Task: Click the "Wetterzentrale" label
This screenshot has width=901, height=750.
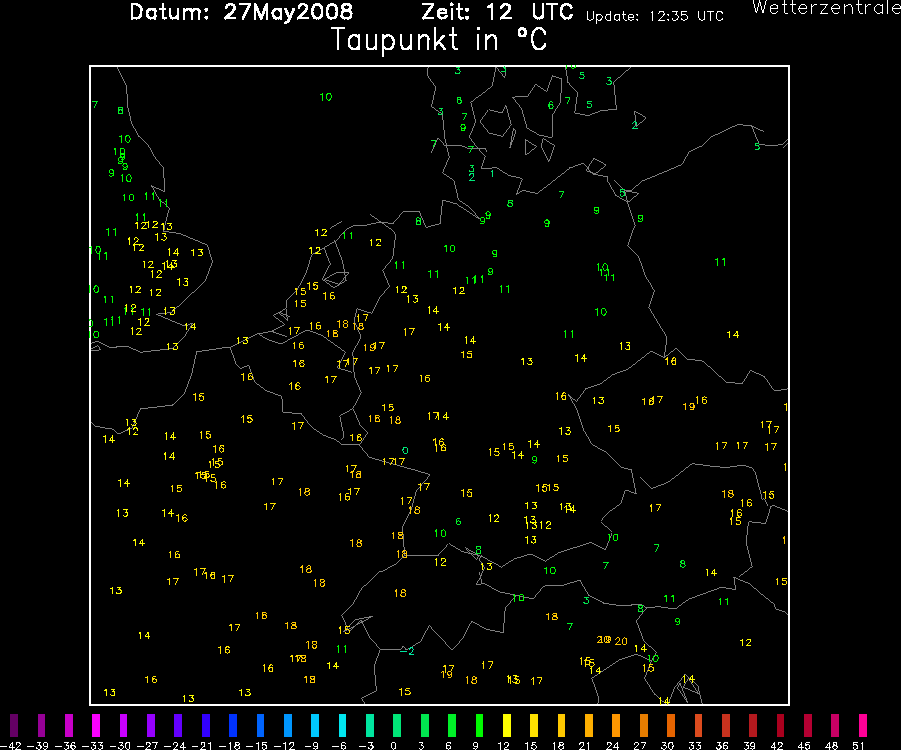Action: point(826,8)
